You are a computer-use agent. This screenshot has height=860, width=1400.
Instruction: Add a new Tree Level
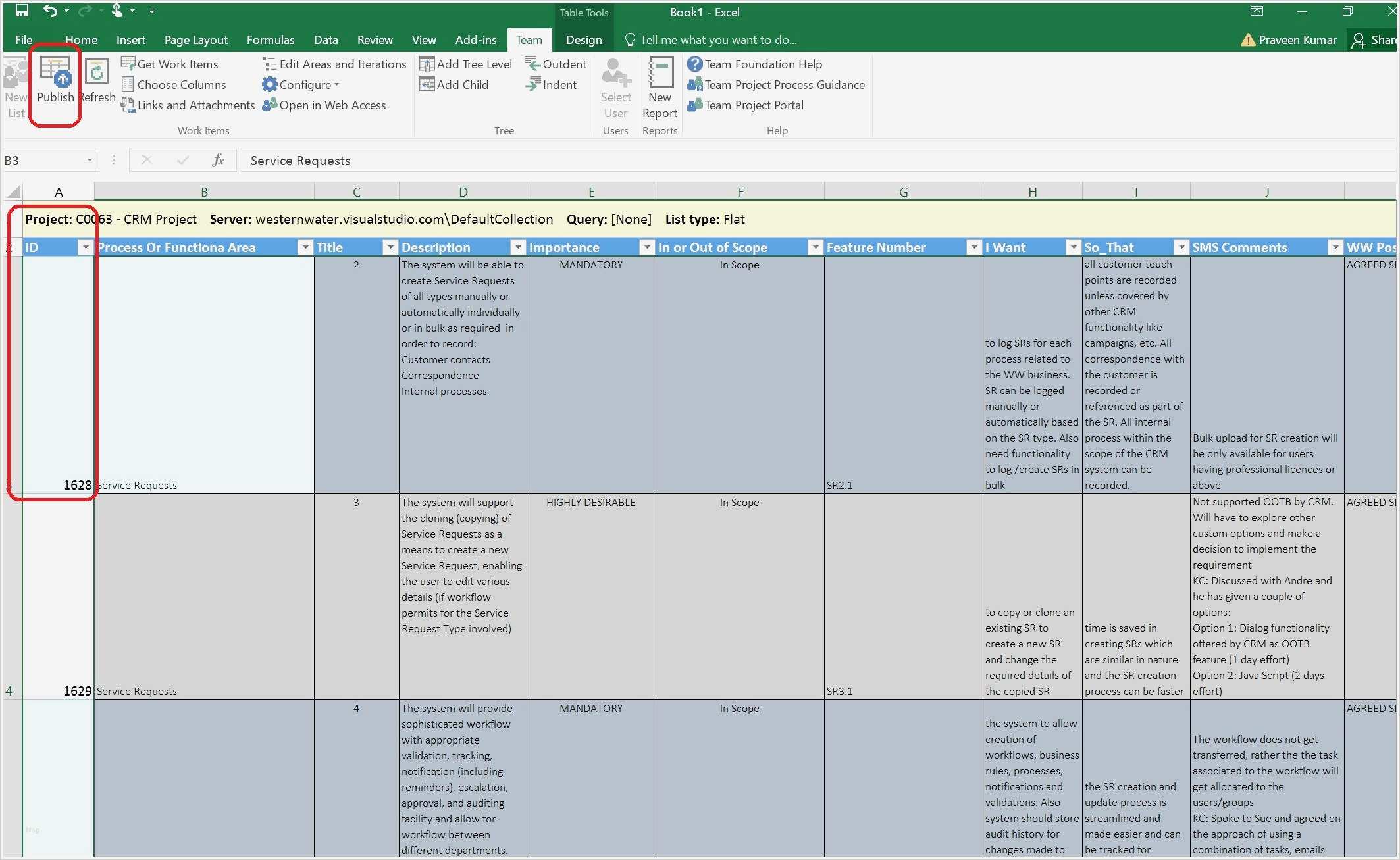pos(473,64)
